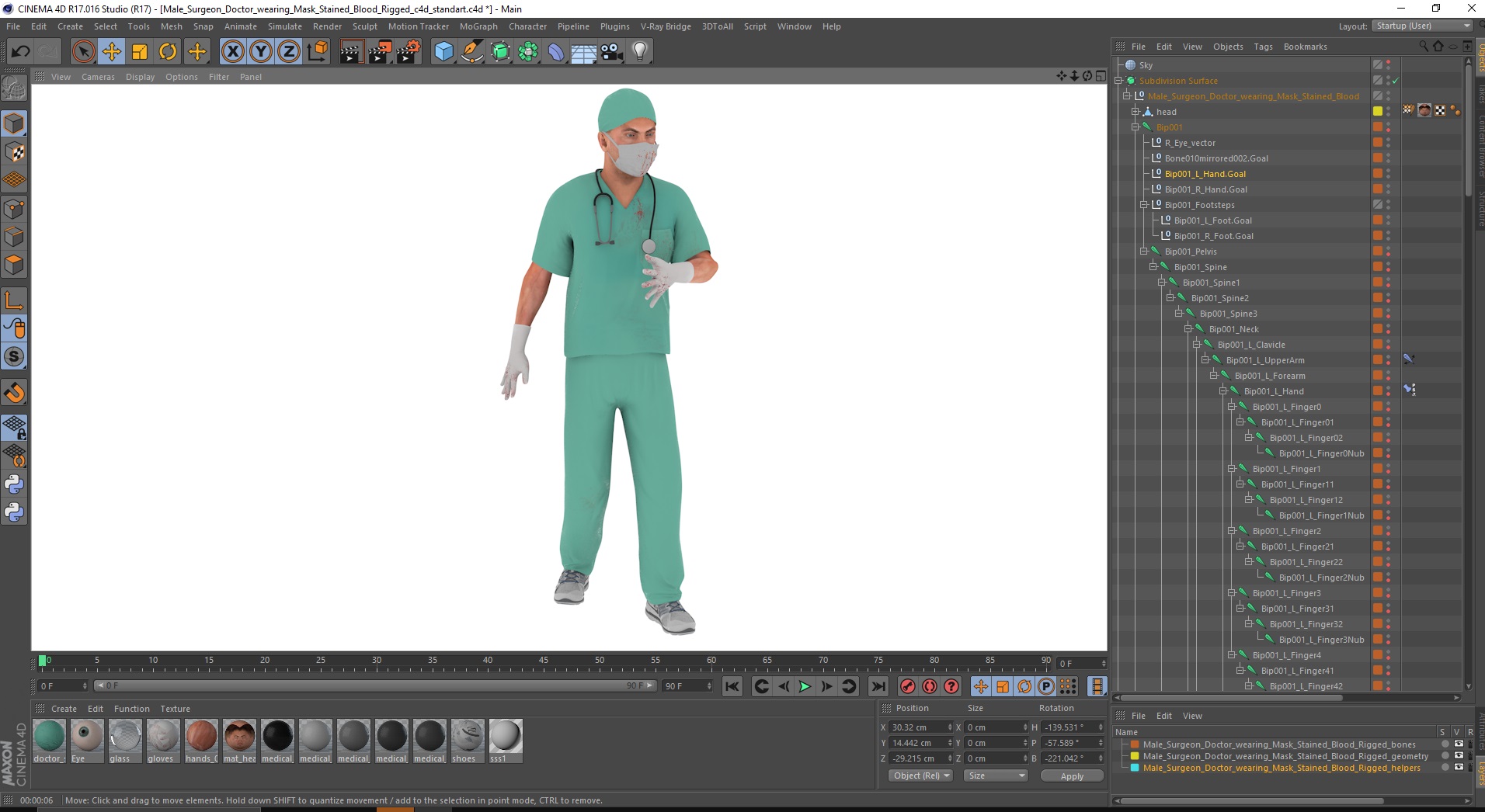
Task: Select Bip001_L_Hand.Goal in object tree
Action: coord(1205,174)
